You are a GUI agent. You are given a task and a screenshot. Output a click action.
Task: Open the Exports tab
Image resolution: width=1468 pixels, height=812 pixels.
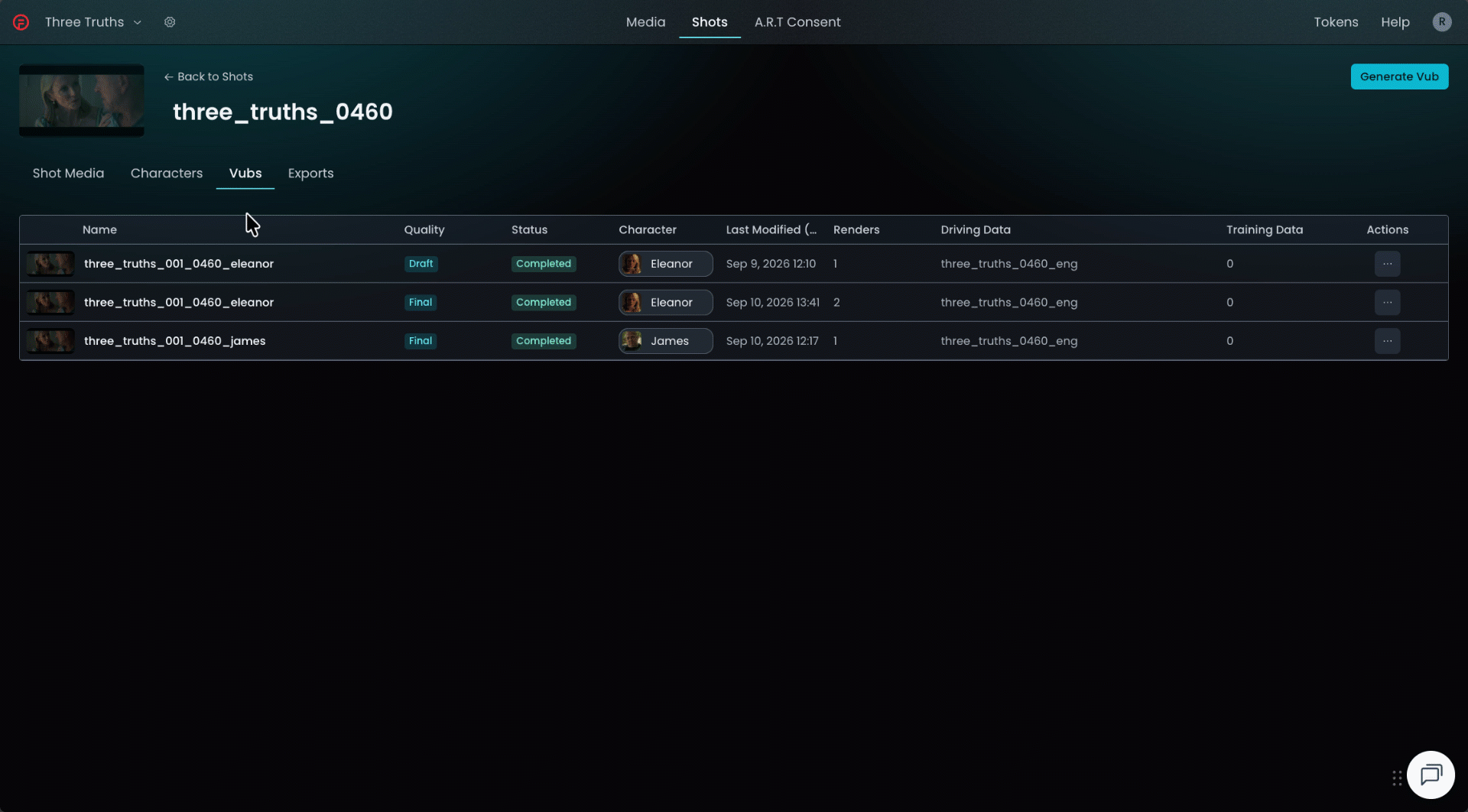pos(310,174)
